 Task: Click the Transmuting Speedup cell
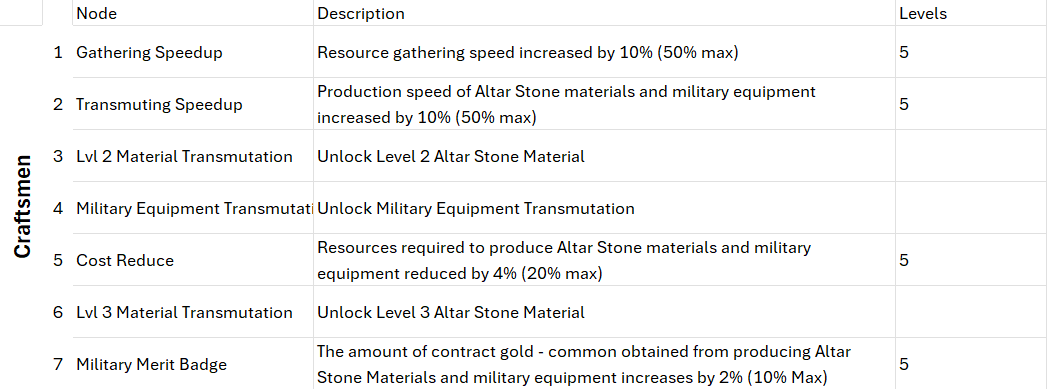(193, 104)
